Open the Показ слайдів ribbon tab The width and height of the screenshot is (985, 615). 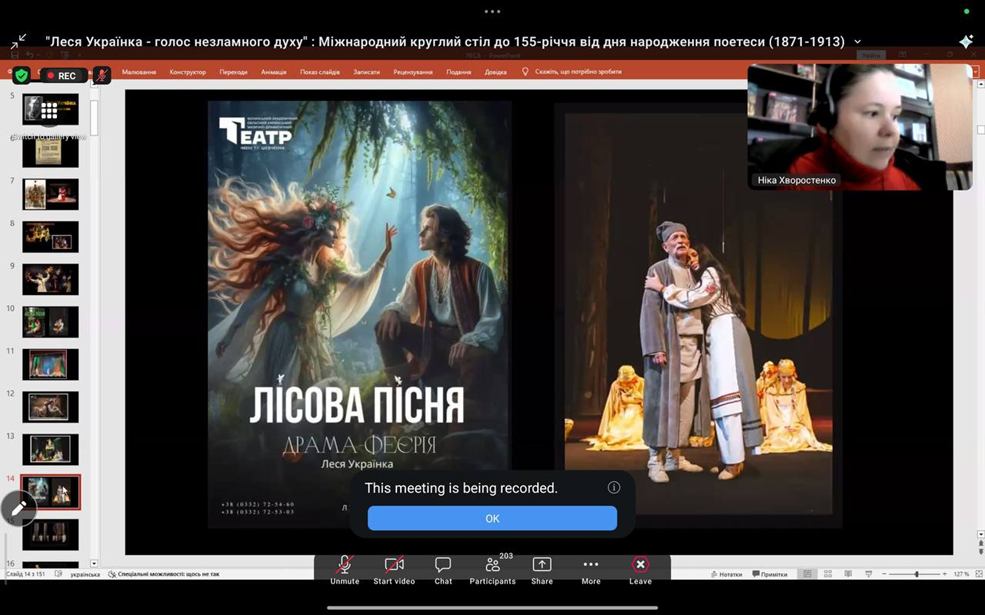[320, 72]
